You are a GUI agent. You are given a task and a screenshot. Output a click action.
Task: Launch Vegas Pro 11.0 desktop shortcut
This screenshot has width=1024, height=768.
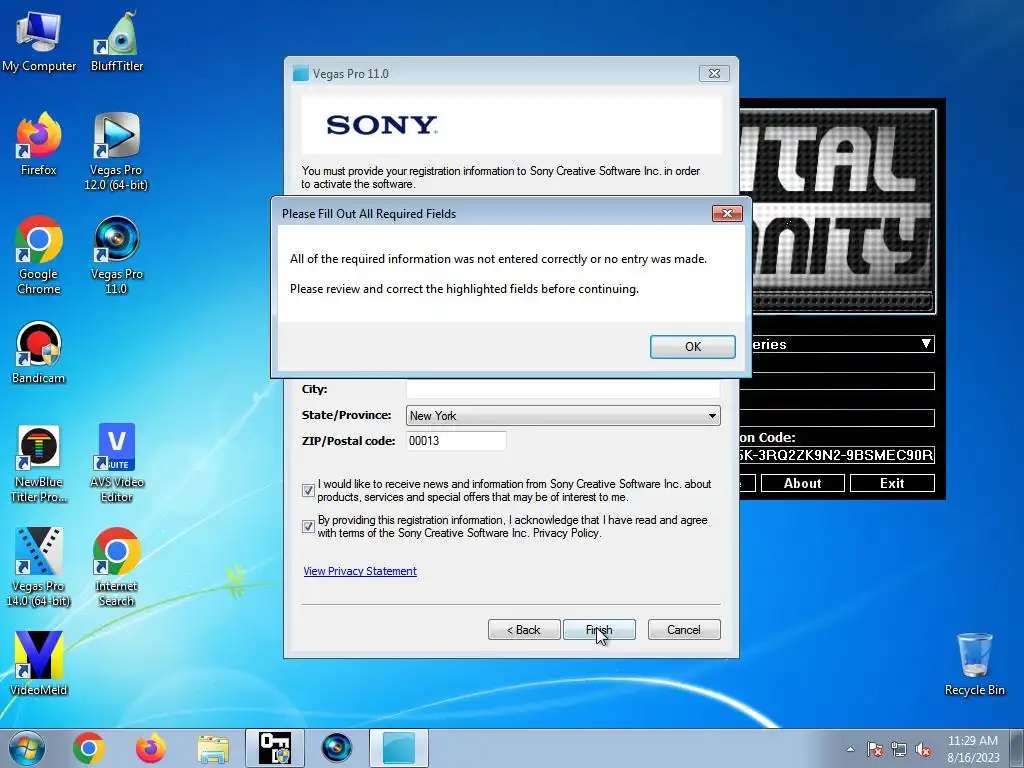click(x=116, y=255)
